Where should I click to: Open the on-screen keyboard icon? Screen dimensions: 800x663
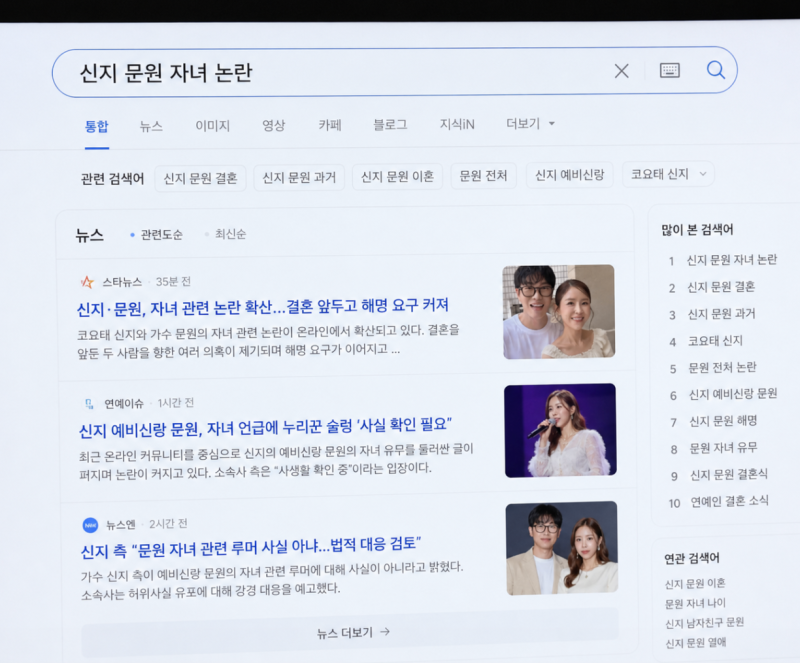coord(669,70)
